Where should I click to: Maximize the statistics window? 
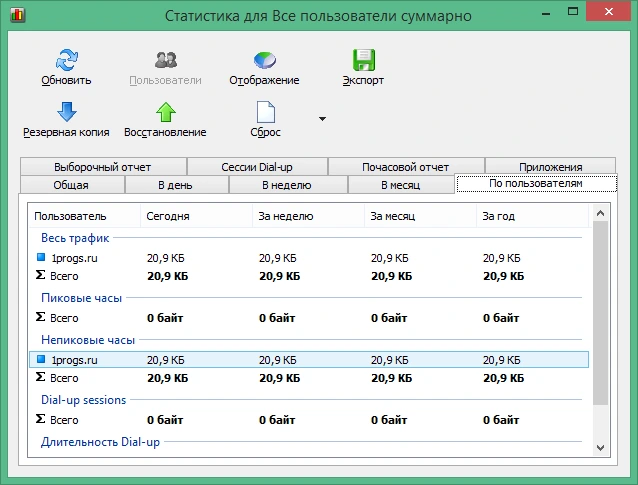pyautogui.click(x=573, y=12)
